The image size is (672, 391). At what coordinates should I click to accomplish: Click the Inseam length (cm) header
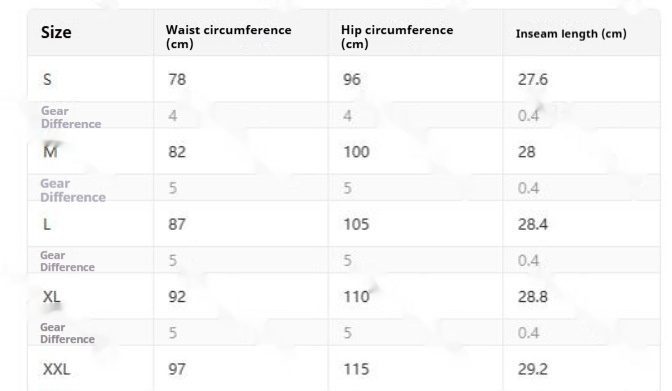(571, 33)
